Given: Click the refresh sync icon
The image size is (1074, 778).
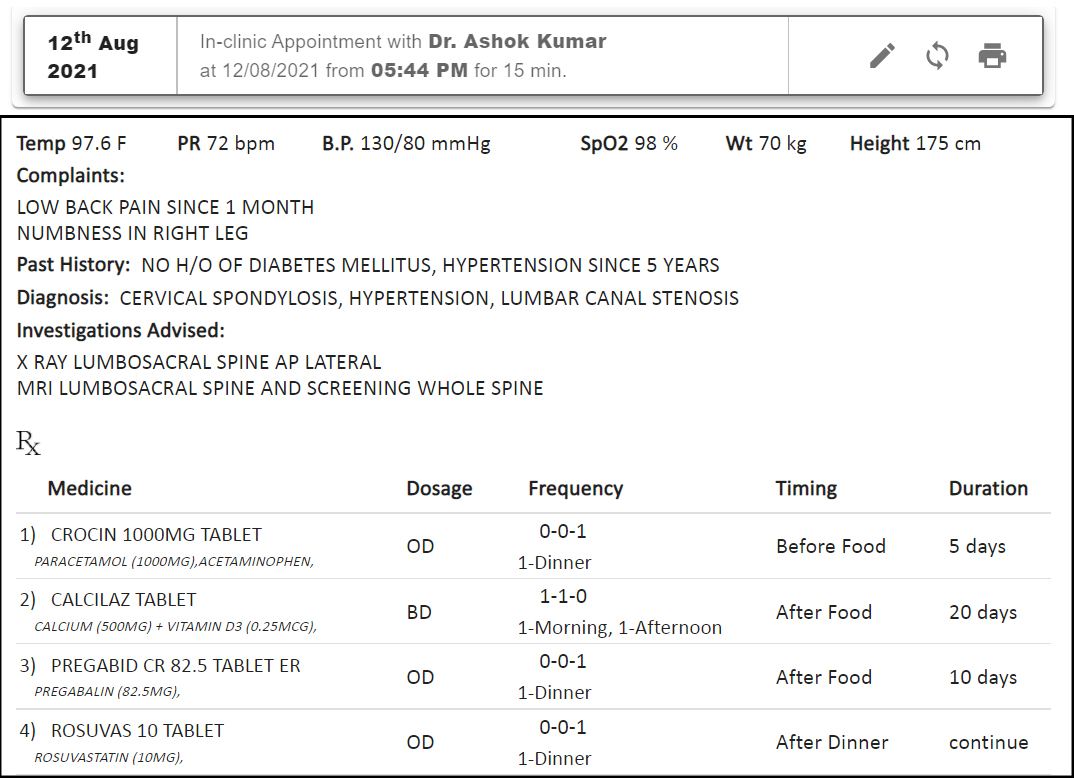Looking at the screenshot, I should tap(937, 56).
